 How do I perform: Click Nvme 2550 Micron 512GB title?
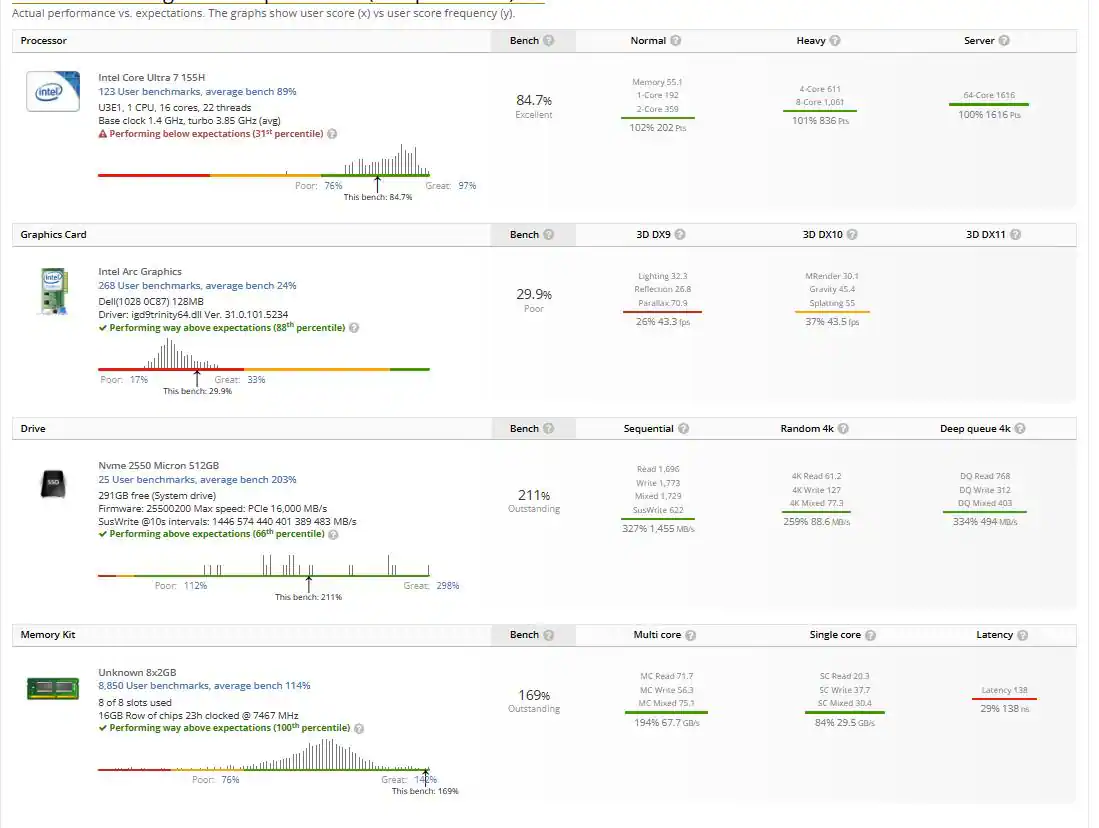click(x=158, y=465)
